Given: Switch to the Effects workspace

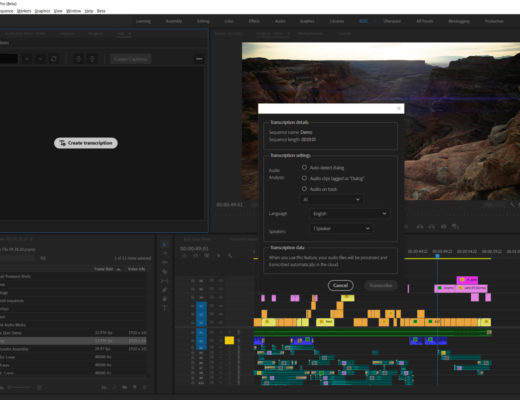Looking at the screenshot, I should pos(254,21).
